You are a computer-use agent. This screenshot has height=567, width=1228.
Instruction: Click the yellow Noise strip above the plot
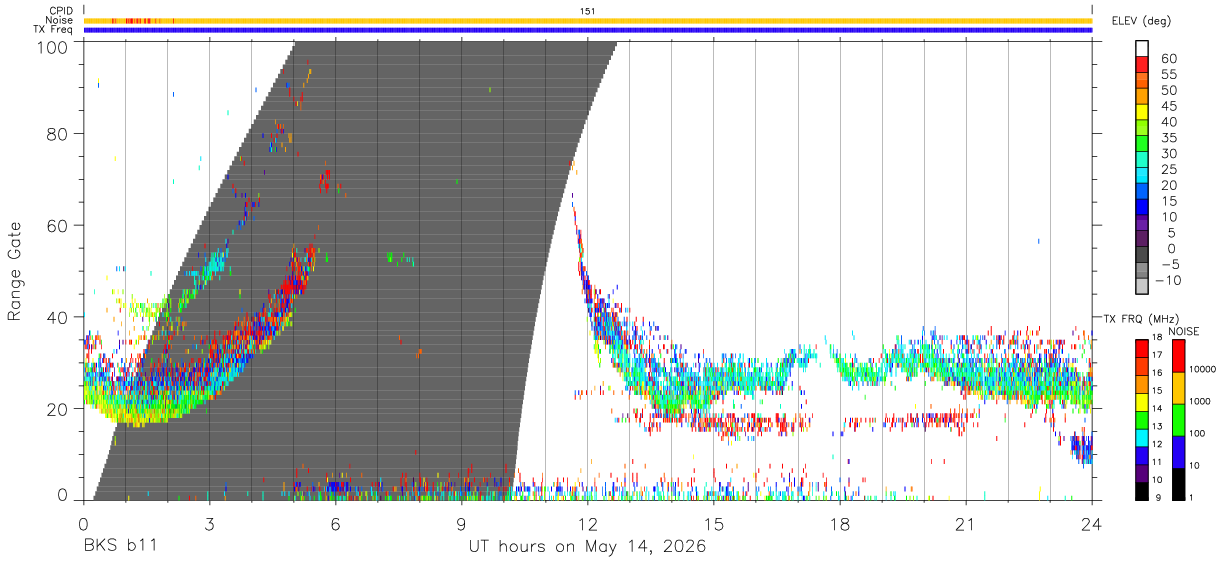tap(588, 20)
